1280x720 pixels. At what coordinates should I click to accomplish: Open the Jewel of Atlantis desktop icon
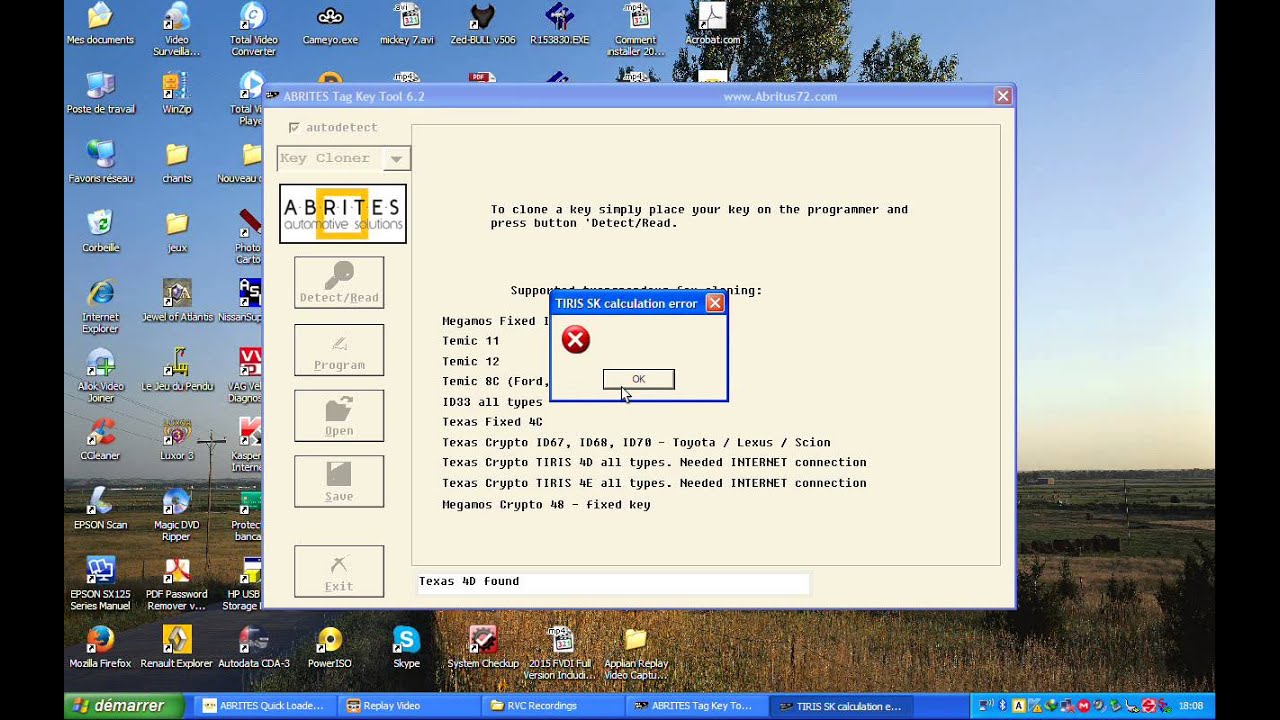coord(177,300)
